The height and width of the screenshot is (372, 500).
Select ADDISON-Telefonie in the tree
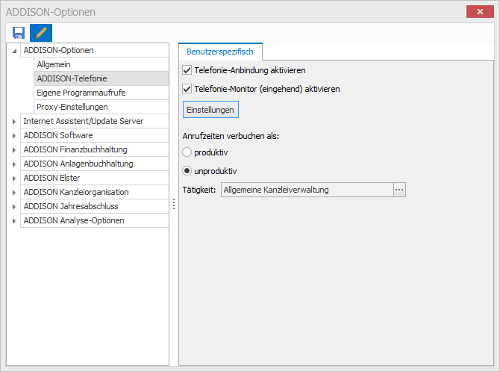tap(101, 79)
